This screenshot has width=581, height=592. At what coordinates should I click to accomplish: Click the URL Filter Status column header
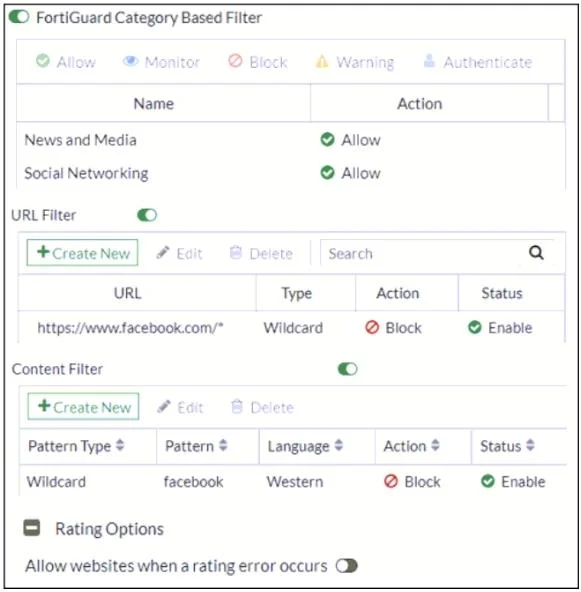point(512,293)
